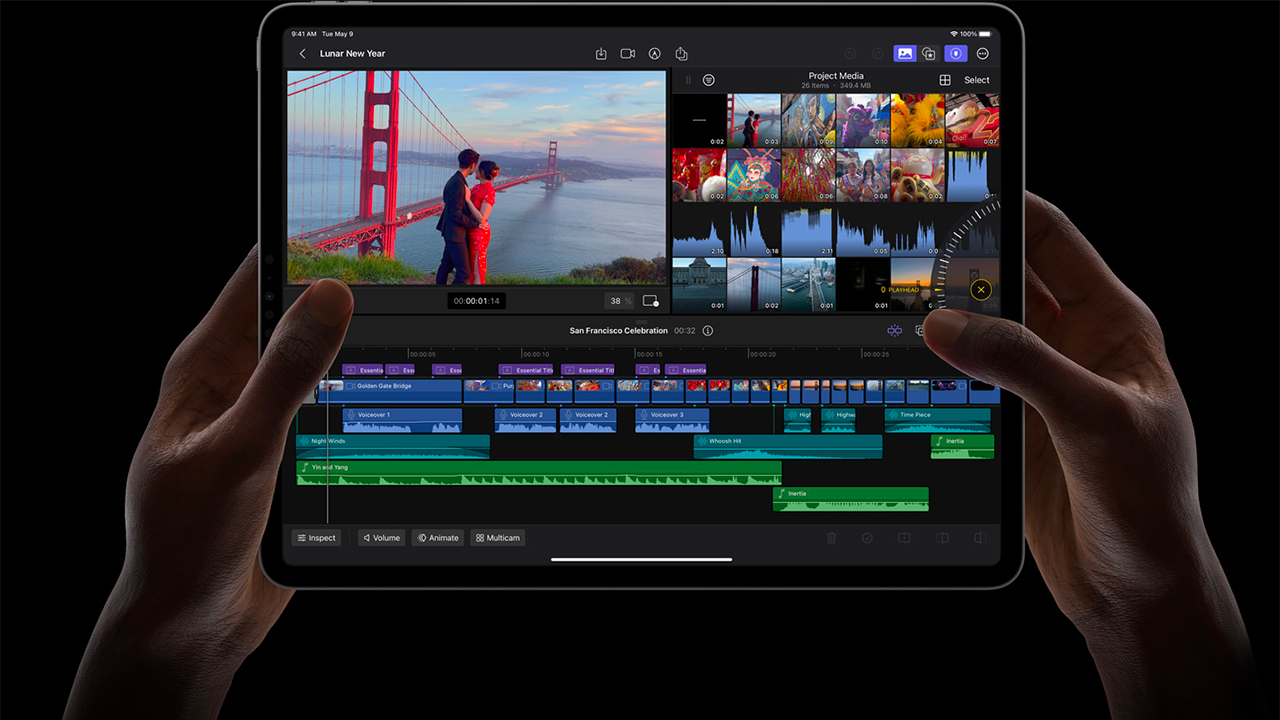This screenshot has width=1280, height=720.
Task: Tap the trim end icon in bottom bar
Action: [x=980, y=538]
